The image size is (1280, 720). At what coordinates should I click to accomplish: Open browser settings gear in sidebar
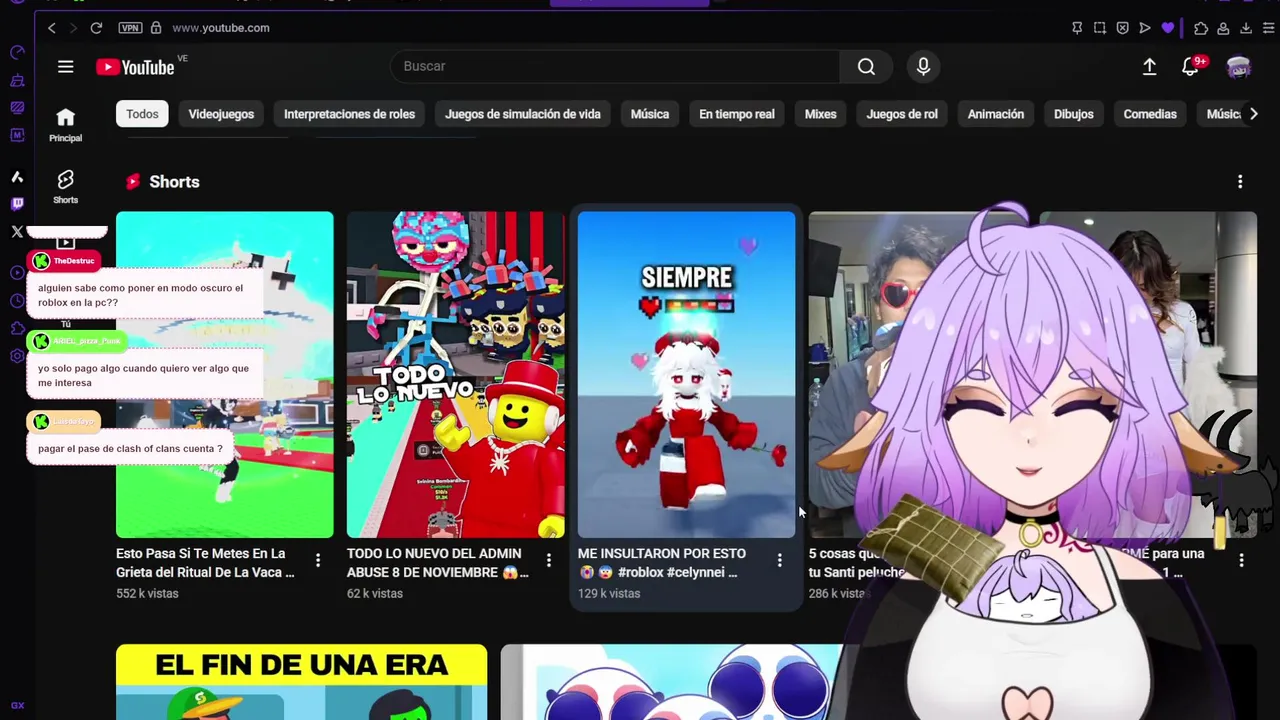[x=17, y=356]
